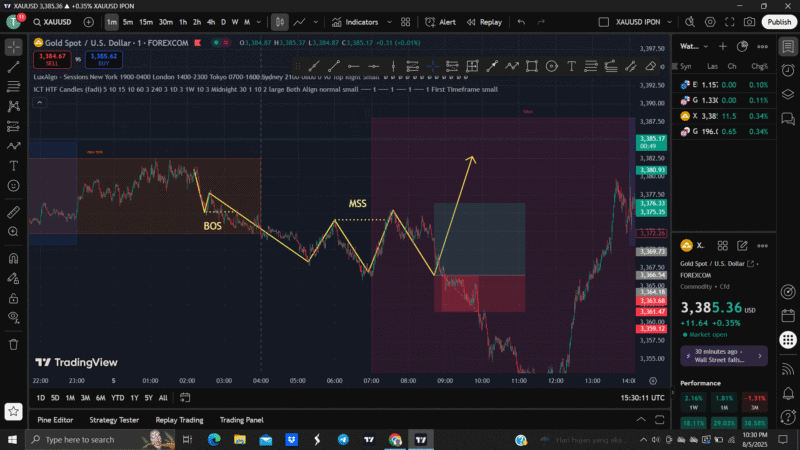Viewport: 800px width, 450px height.
Task: Click the Publish button
Action: pyautogui.click(x=780, y=21)
